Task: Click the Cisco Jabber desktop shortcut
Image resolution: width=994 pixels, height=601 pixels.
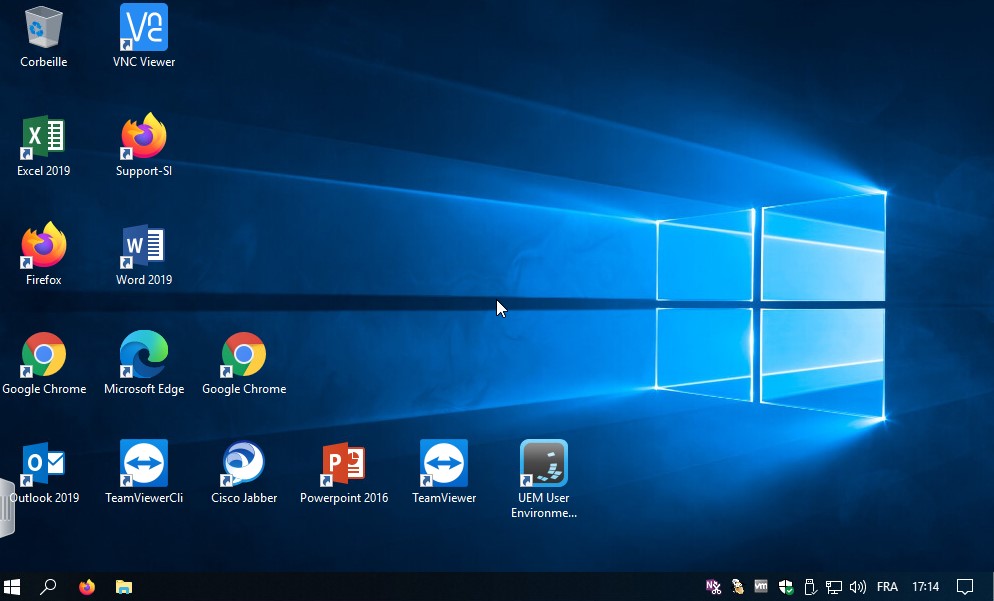Action: coord(244,465)
